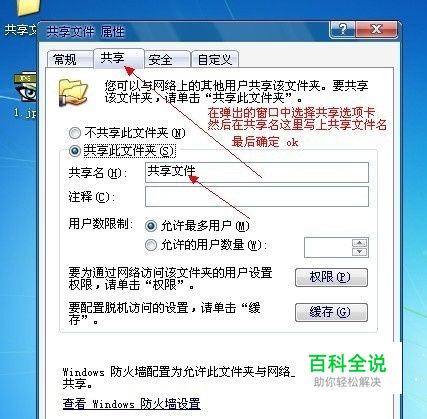Open 查看 Windows 防火墙设置 link
The image size is (427, 419).
pyautogui.click(x=132, y=404)
